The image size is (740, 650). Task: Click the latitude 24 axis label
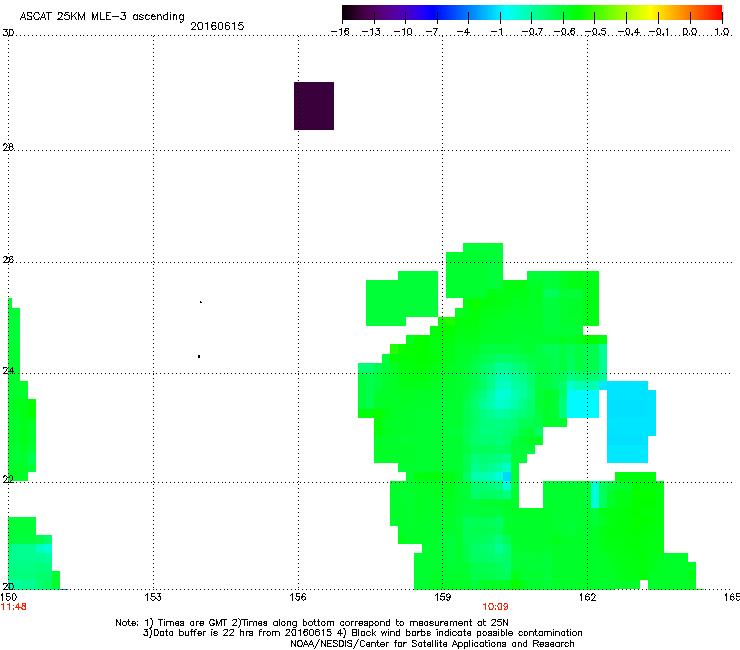[x=8, y=371]
